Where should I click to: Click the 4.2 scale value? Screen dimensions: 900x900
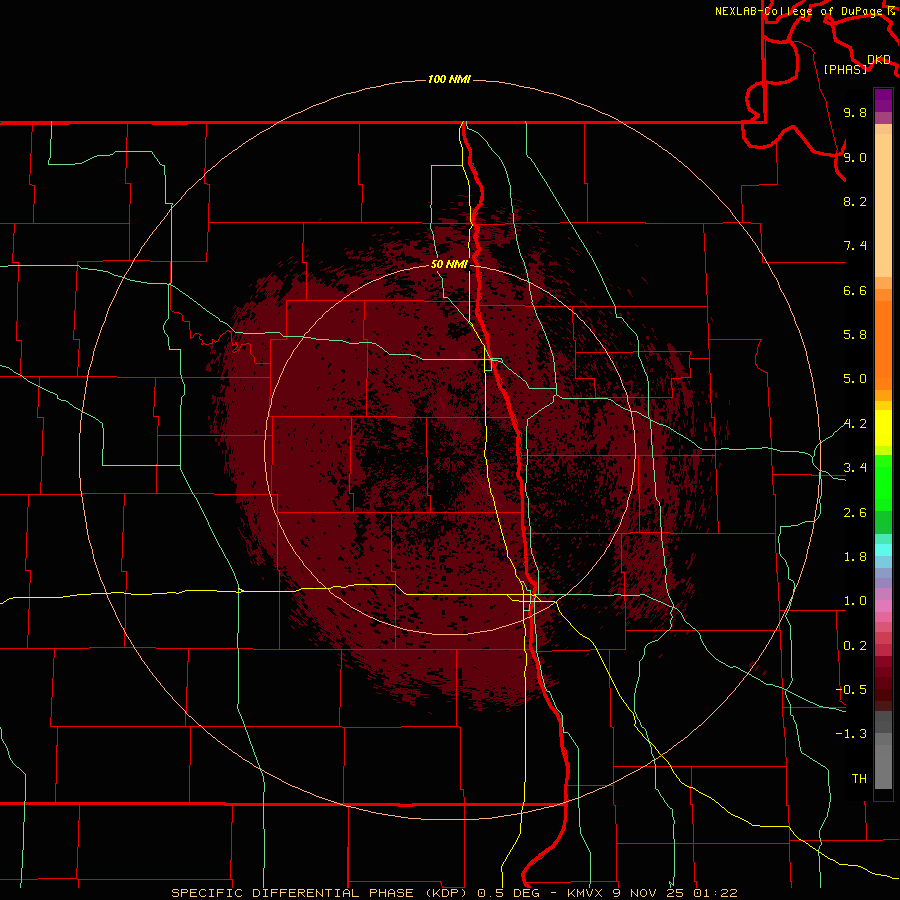coord(855,424)
